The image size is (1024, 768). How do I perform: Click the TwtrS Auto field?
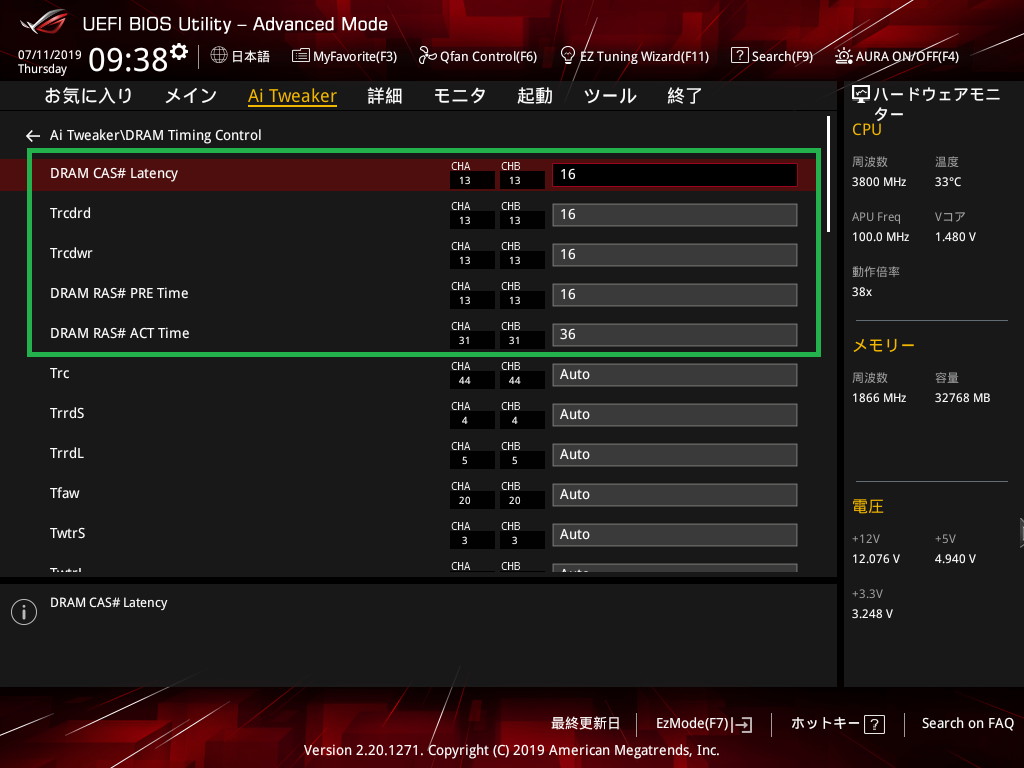coord(675,535)
